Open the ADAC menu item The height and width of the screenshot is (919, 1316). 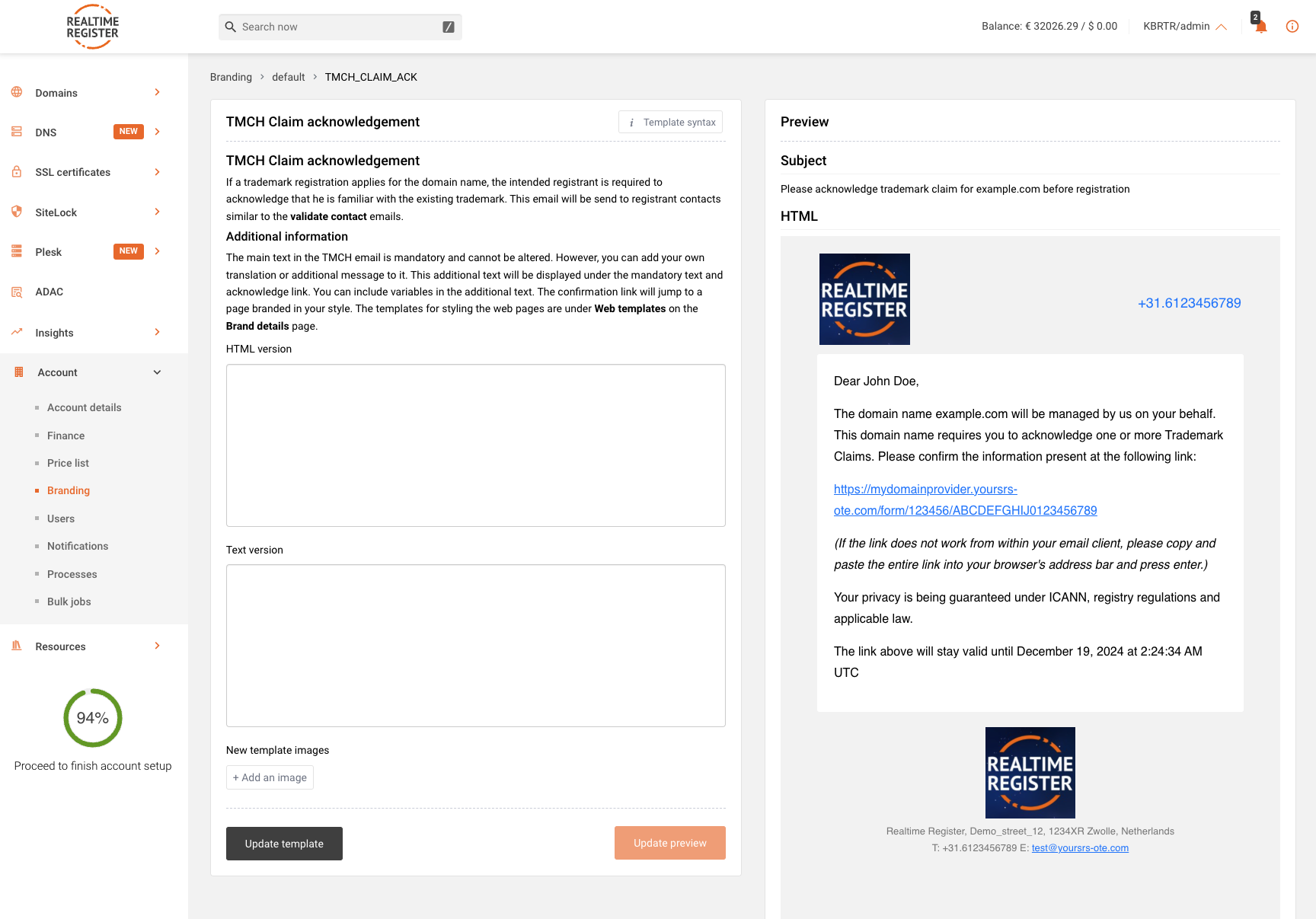click(x=49, y=292)
